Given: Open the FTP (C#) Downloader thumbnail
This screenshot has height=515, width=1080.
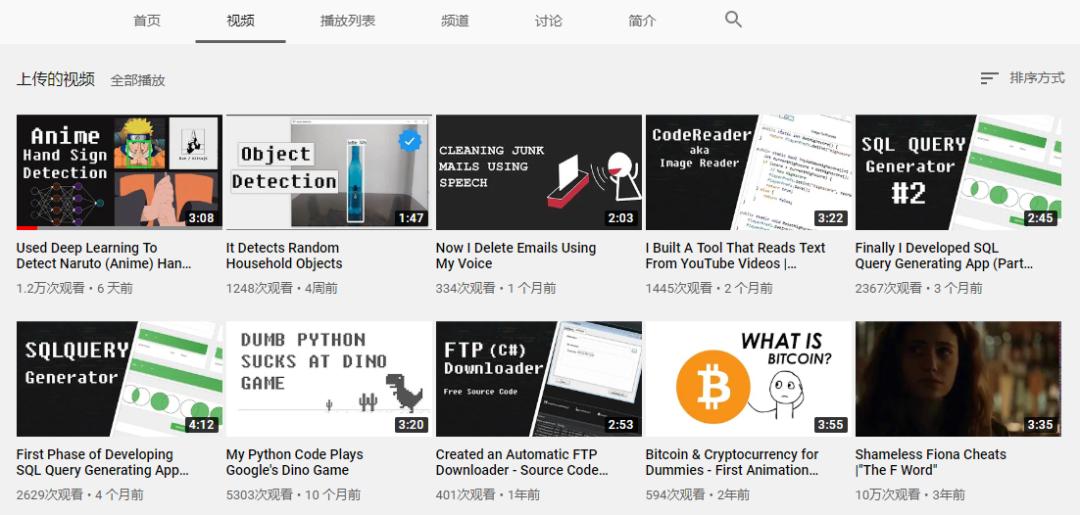Looking at the screenshot, I should (x=539, y=379).
